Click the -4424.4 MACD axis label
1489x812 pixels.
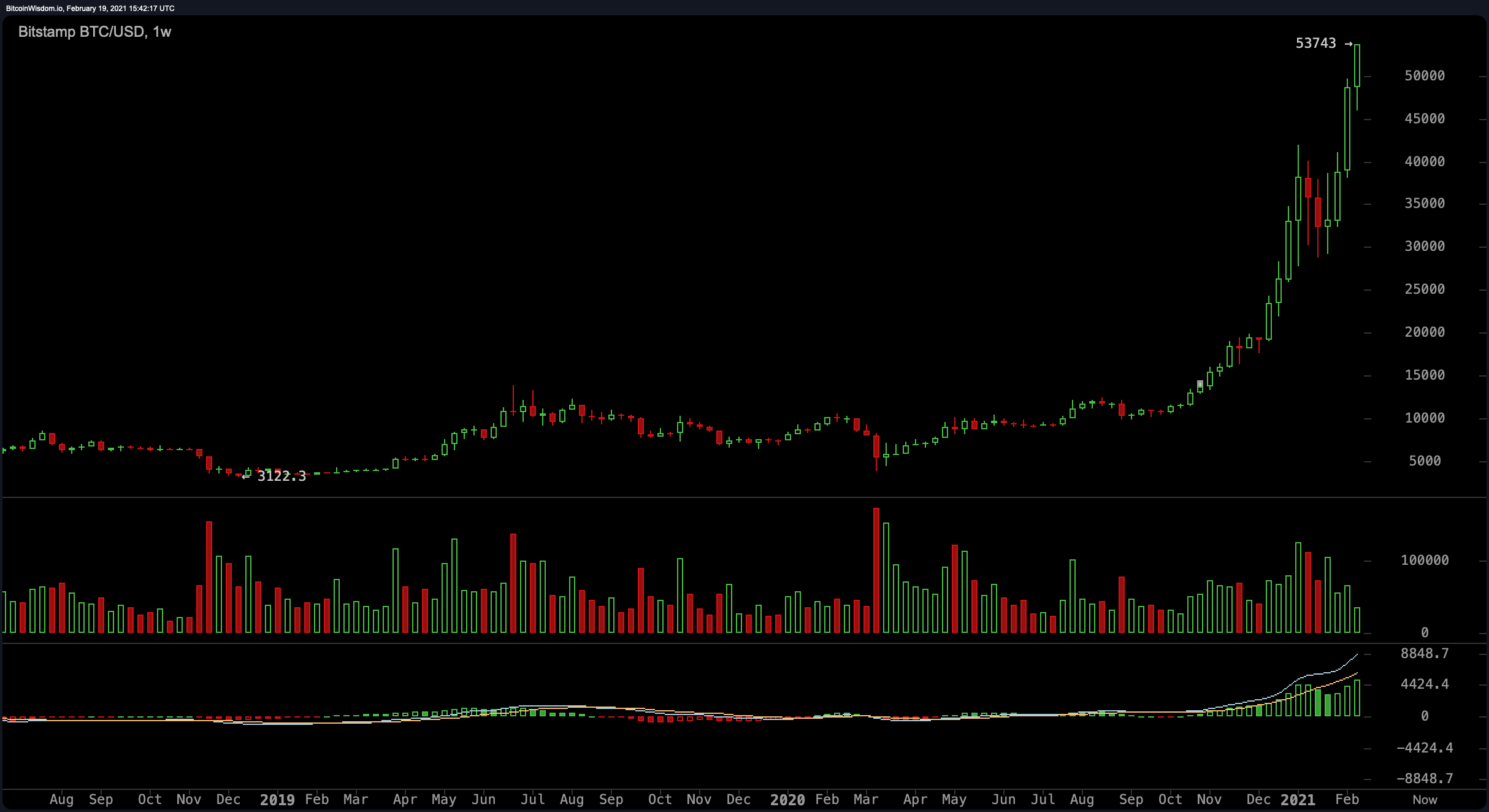coord(1425,748)
